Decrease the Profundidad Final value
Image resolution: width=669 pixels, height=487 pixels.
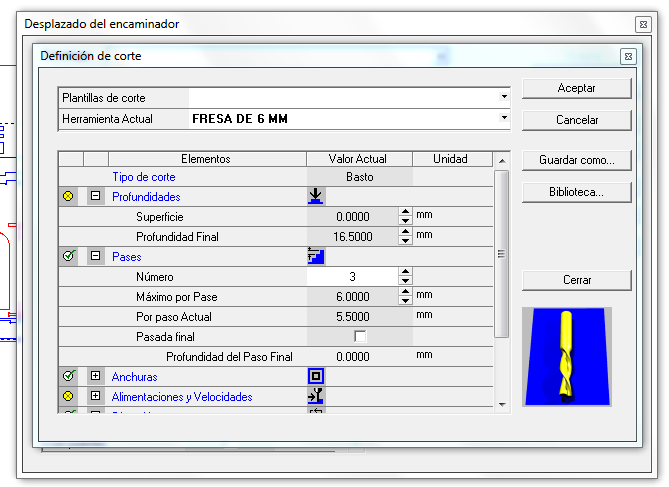pyautogui.click(x=405, y=241)
